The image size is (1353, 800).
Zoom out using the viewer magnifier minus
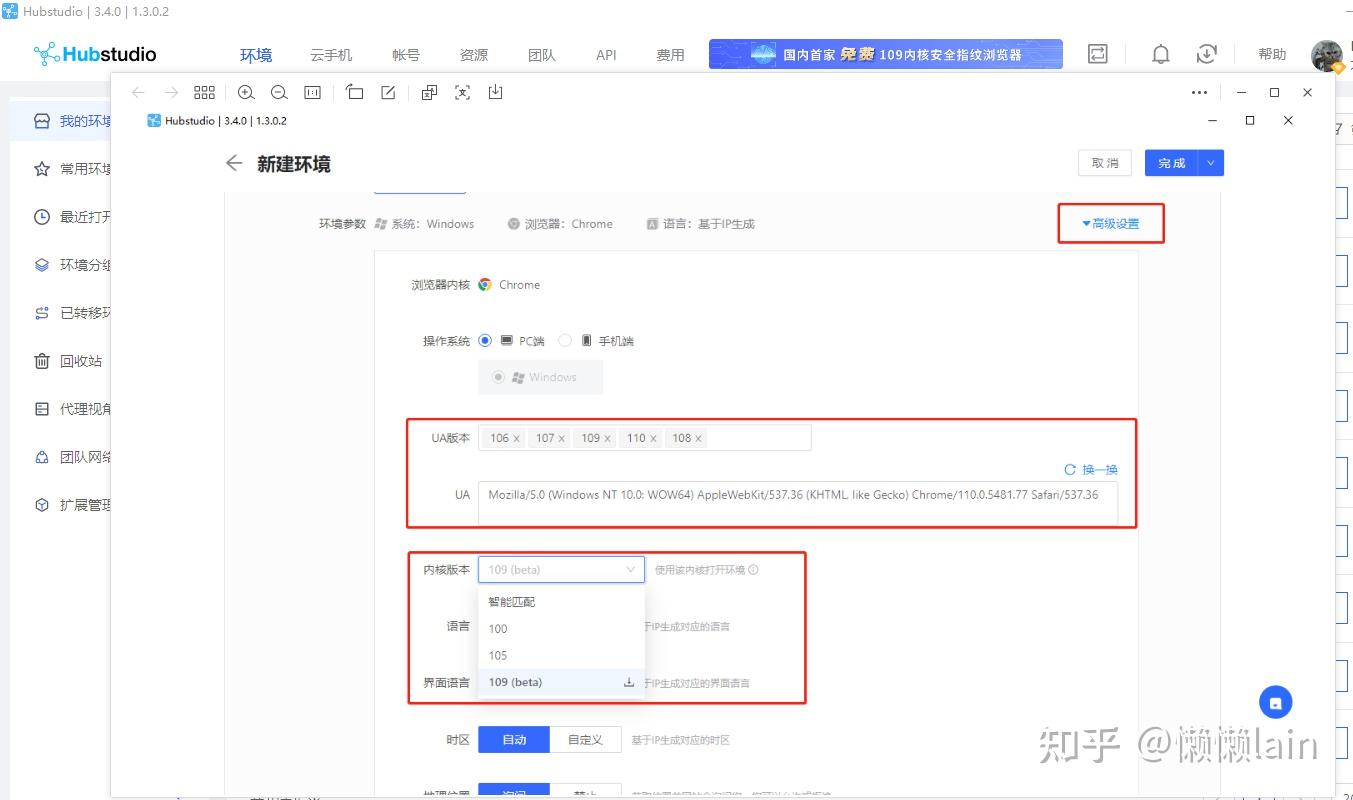[x=279, y=92]
